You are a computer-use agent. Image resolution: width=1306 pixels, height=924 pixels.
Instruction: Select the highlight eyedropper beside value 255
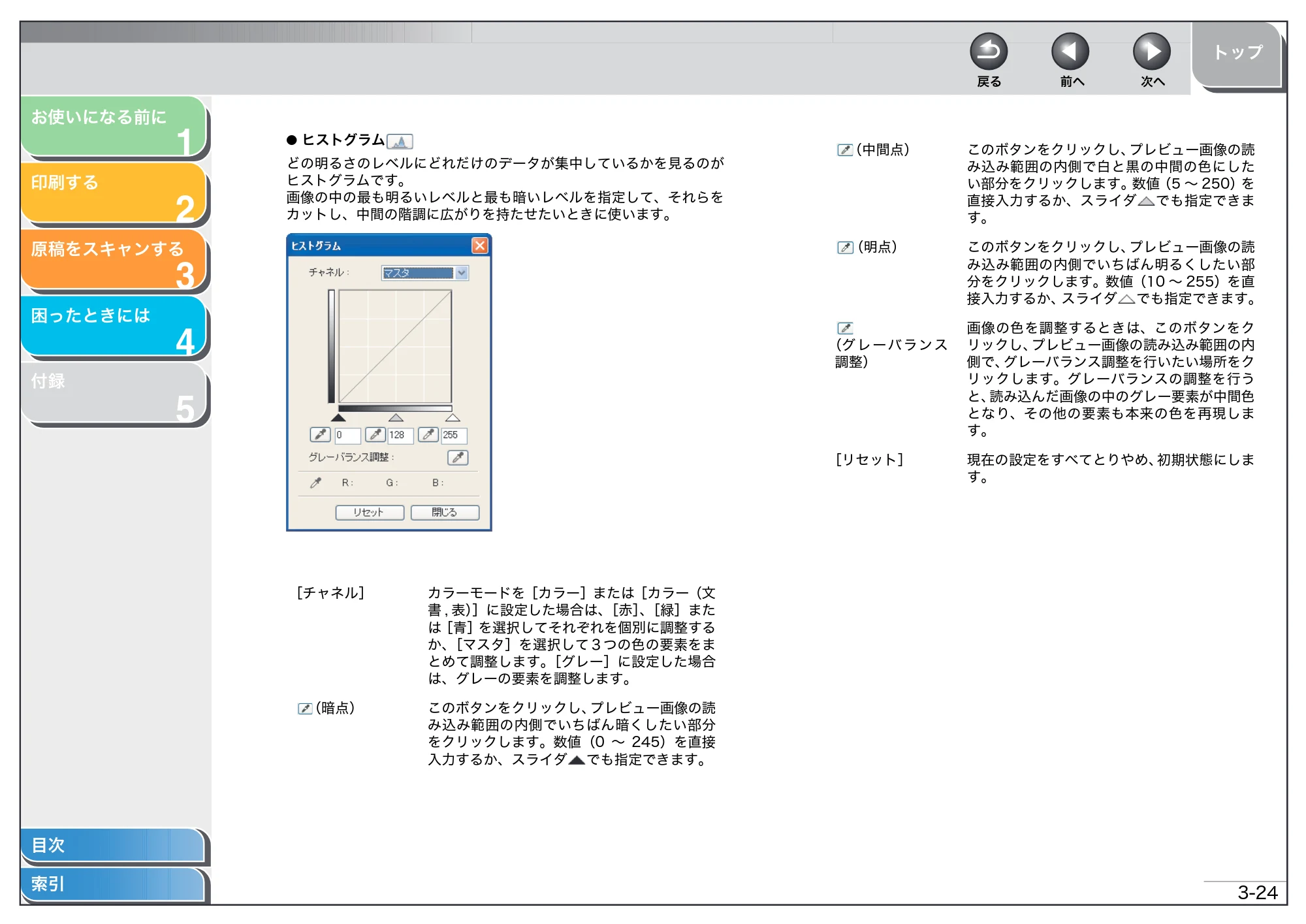pyautogui.click(x=428, y=434)
